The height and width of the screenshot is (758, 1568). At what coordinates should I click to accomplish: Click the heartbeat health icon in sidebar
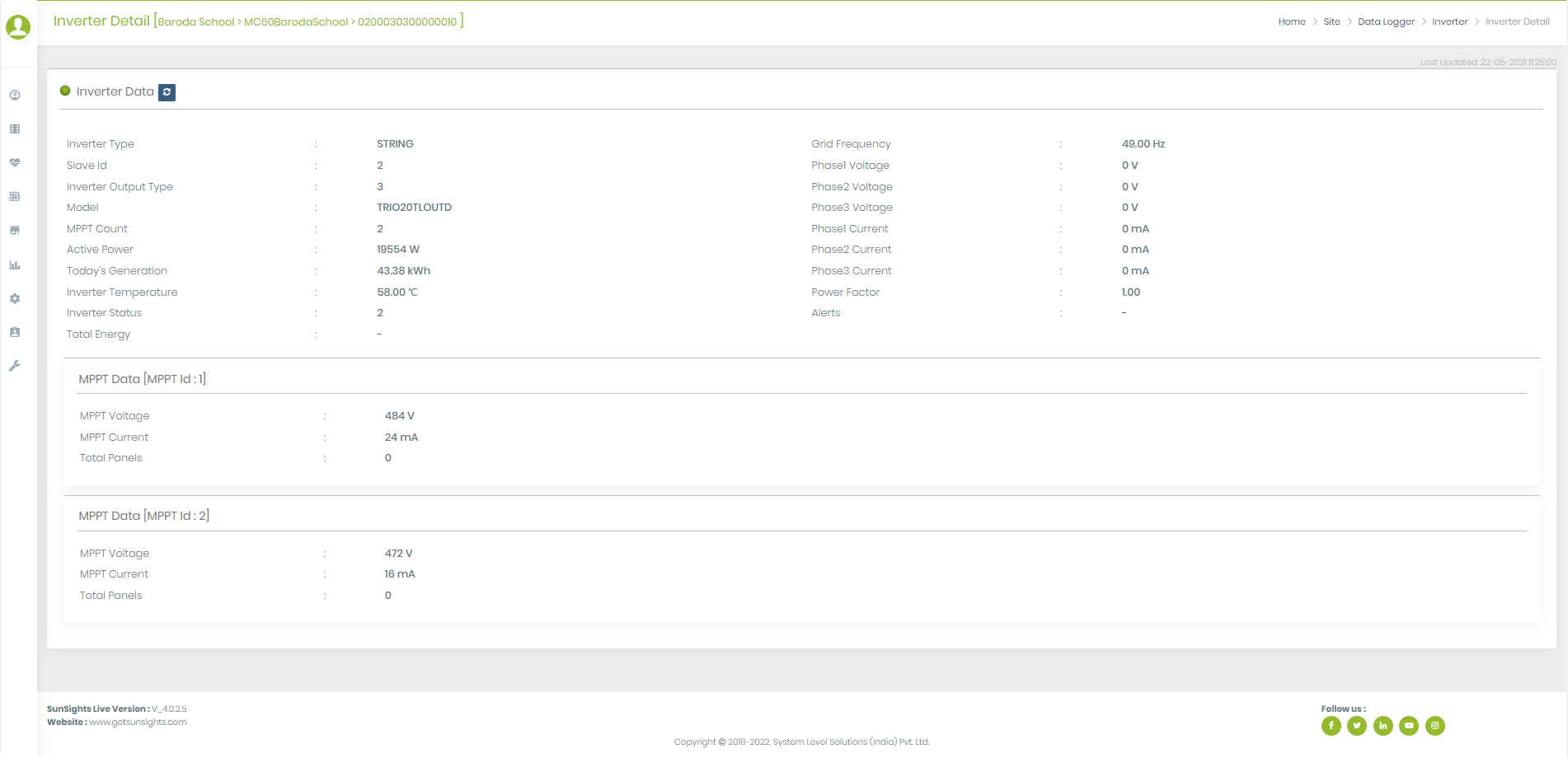15,163
